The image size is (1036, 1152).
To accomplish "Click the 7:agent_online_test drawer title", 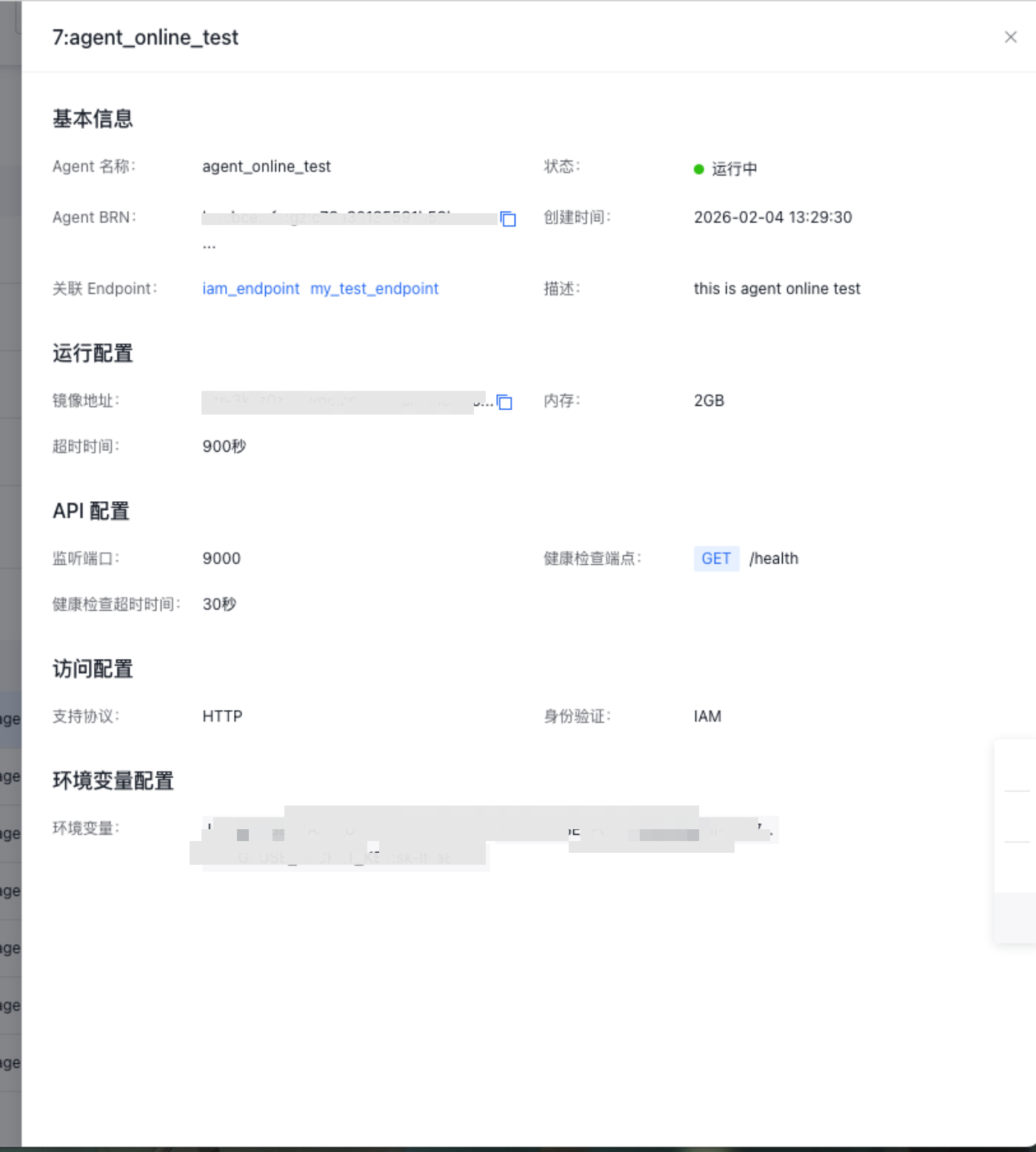I will pos(145,38).
